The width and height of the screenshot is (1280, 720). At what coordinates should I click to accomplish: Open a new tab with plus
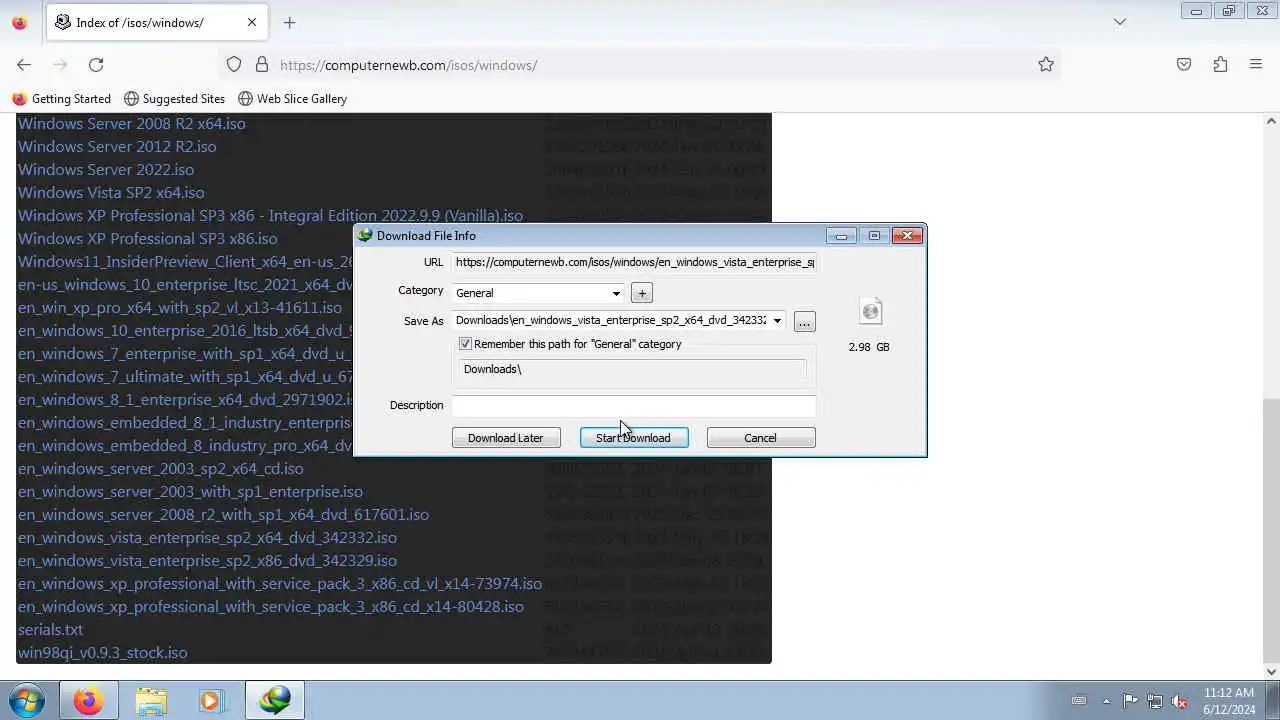click(289, 22)
